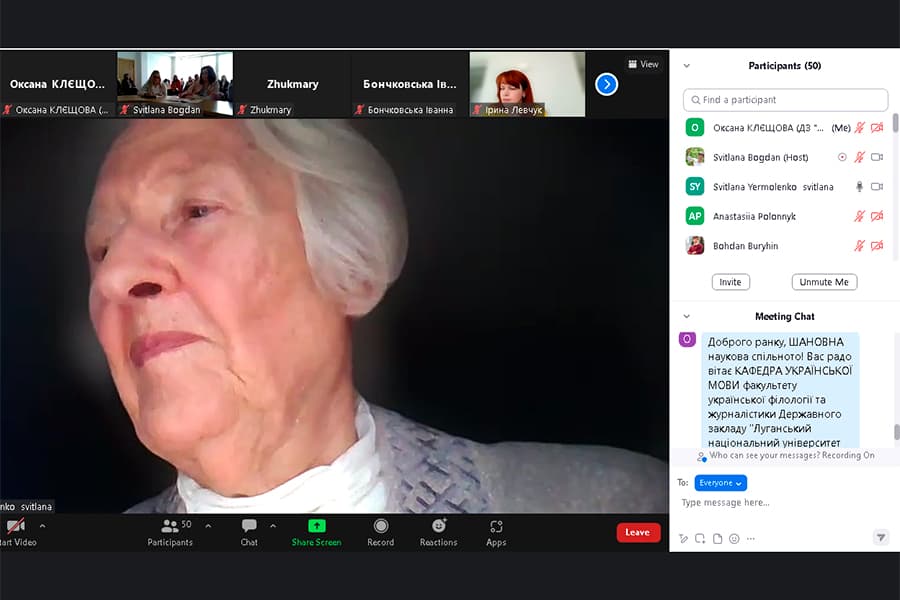Image resolution: width=900 pixels, height=600 pixels.
Task: Click Svitlana Bogdan's camera icon in list
Action: [877, 157]
